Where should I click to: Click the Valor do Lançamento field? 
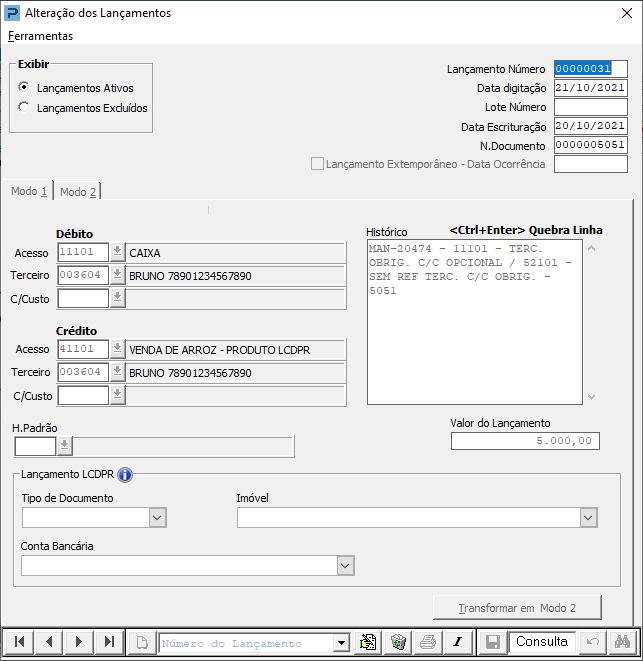pyautogui.click(x=525, y=441)
